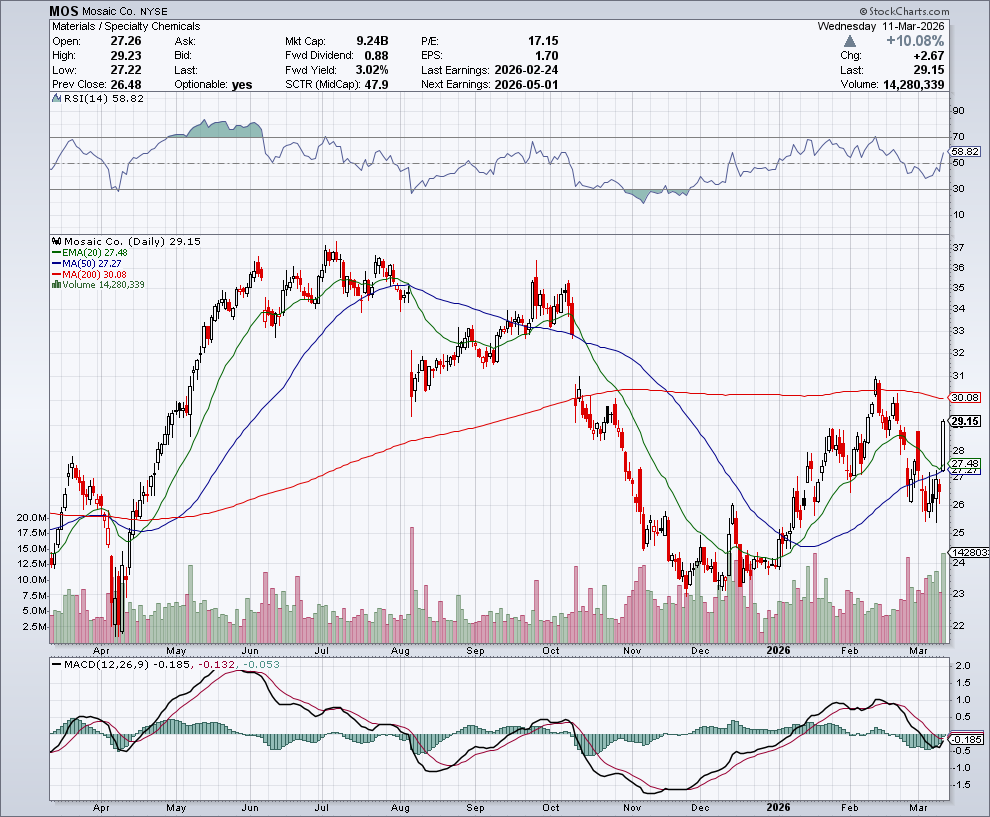Click the 27.48 EMA value tag on axis
Screen dimensions: 990x817
[965, 463]
